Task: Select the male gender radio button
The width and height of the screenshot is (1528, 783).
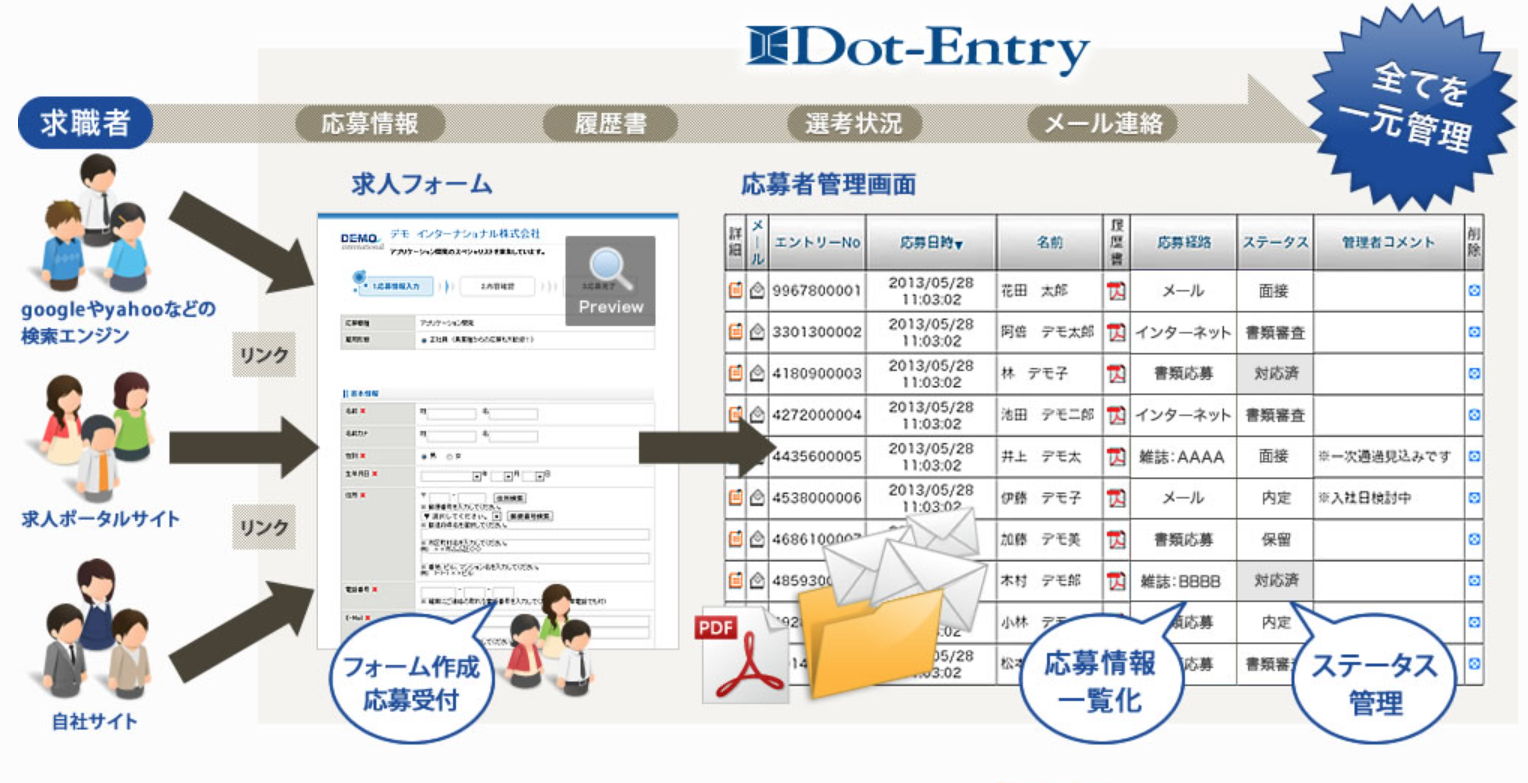Action: tap(426, 454)
